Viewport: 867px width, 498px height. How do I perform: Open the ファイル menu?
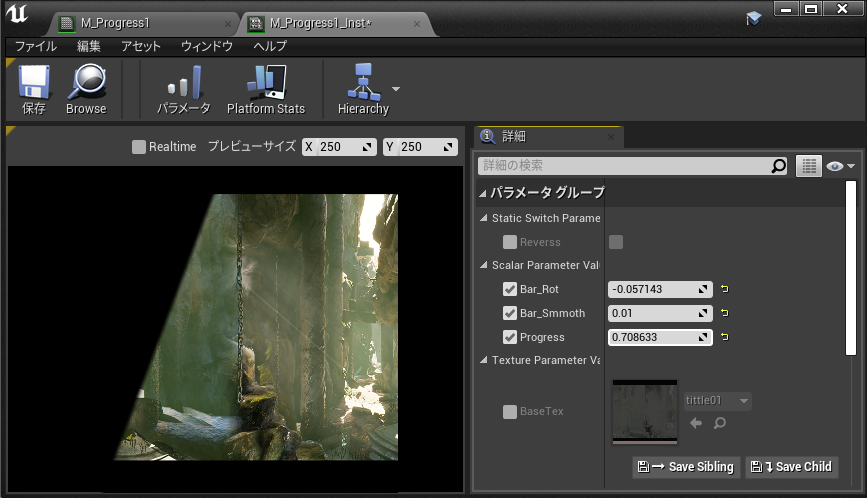36,46
